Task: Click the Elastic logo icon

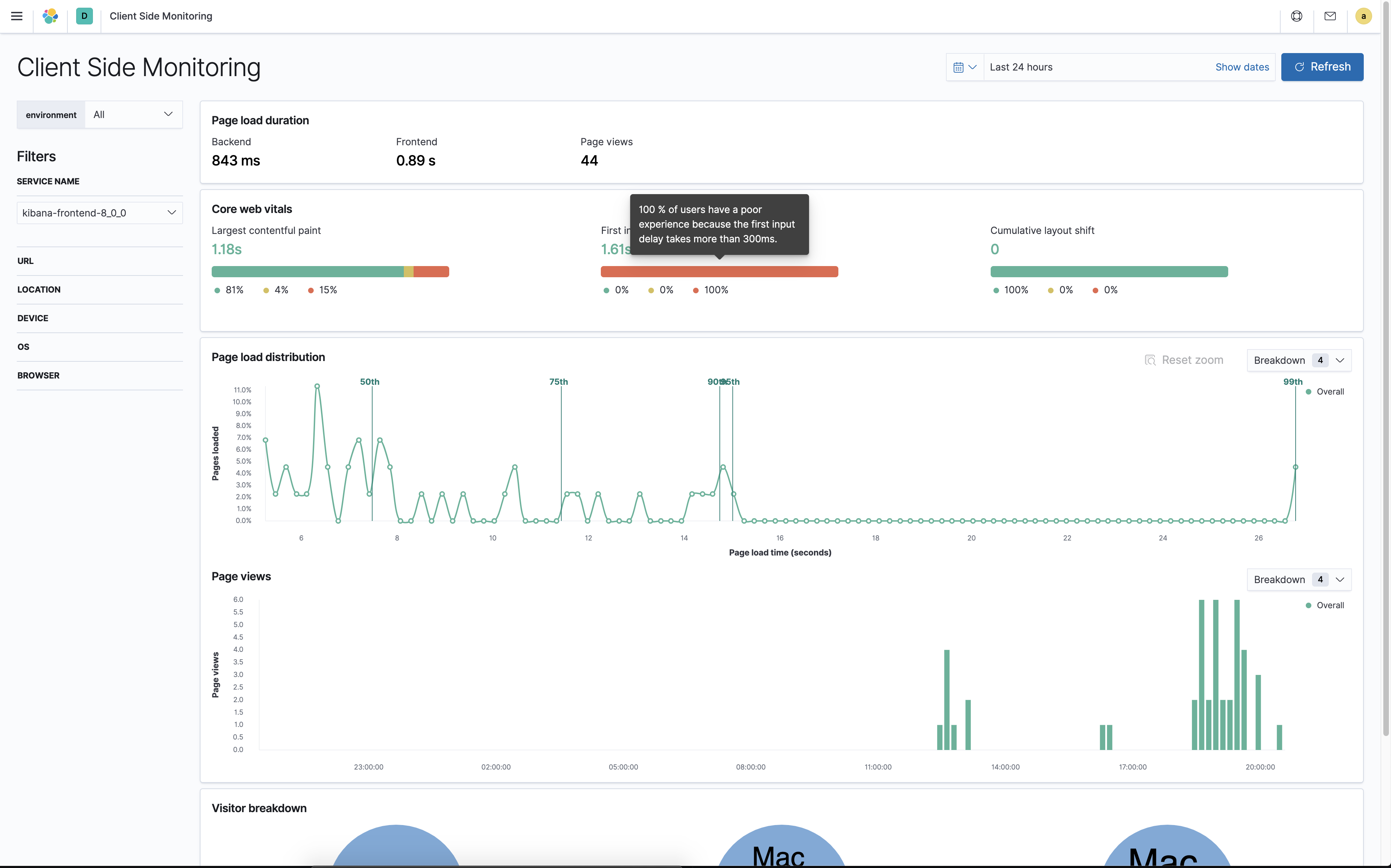Action: point(51,16)
